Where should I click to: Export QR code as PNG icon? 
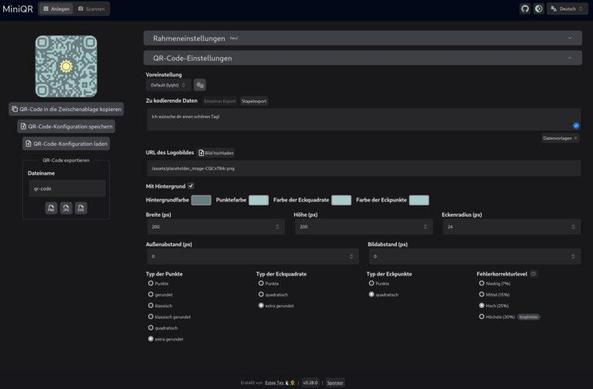[51, 208]
